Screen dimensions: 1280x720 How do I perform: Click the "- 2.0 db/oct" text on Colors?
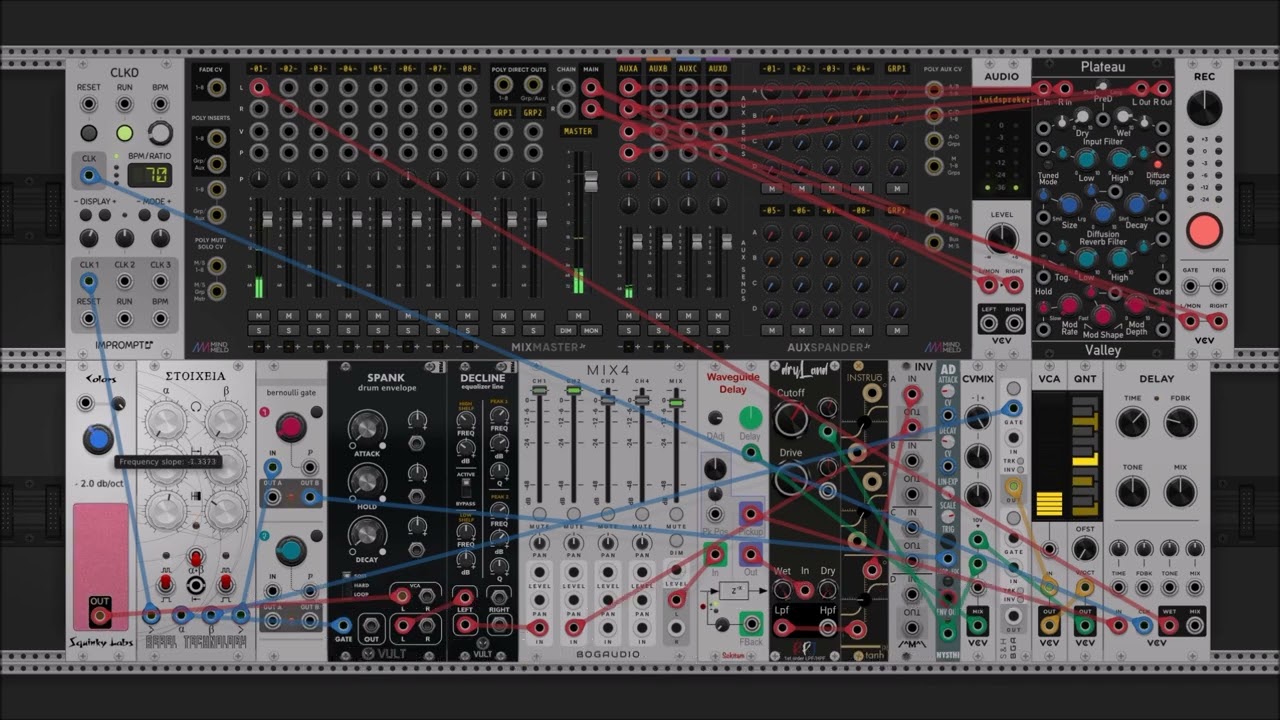tap(100, 484)
